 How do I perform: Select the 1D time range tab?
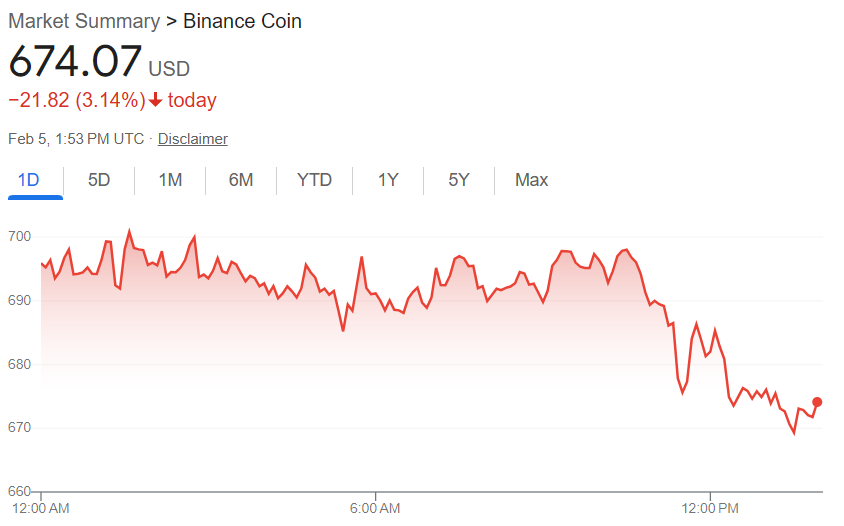[29, 180]
